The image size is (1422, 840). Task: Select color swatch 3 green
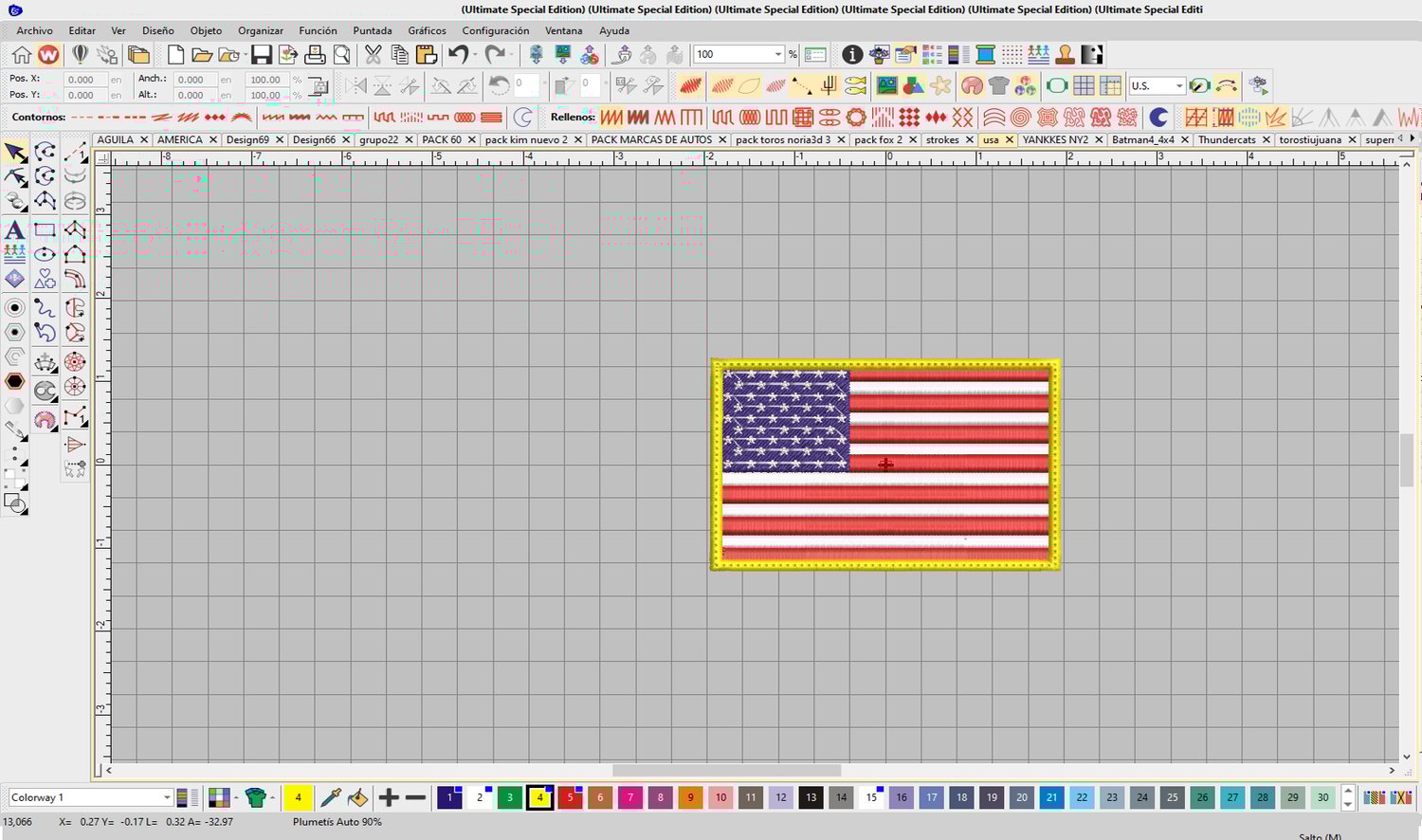point(509,797)
